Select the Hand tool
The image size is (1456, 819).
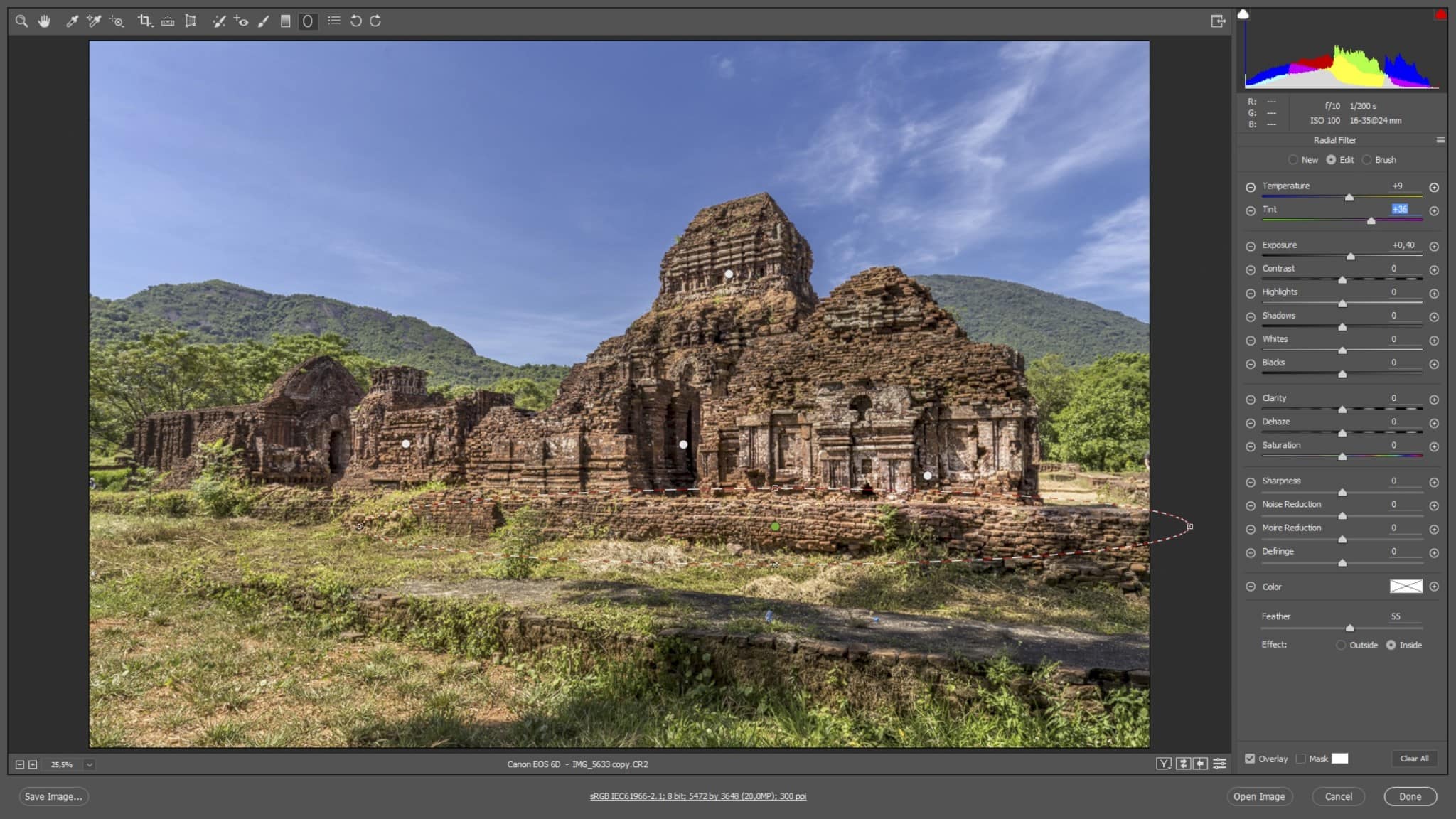tap(44, 21)
